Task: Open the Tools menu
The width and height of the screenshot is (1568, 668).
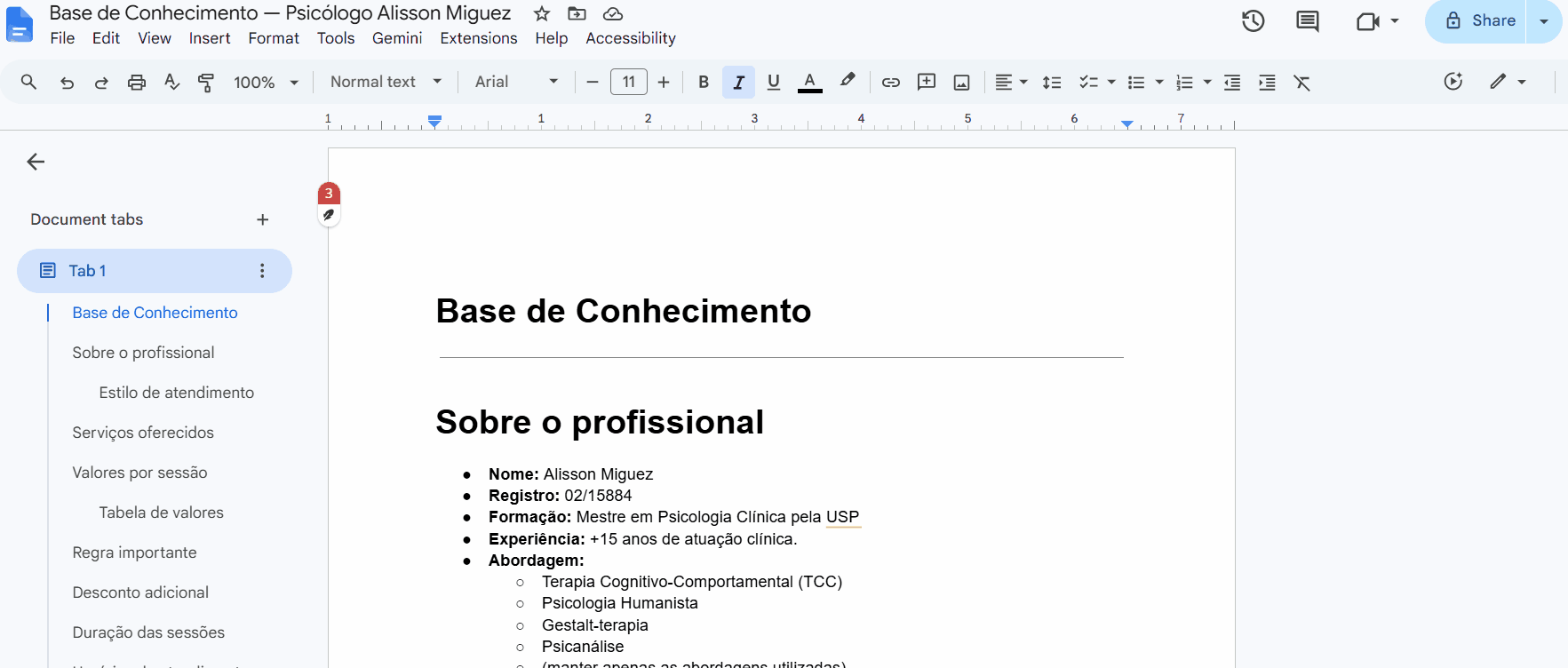Action: tap(336, 38)
